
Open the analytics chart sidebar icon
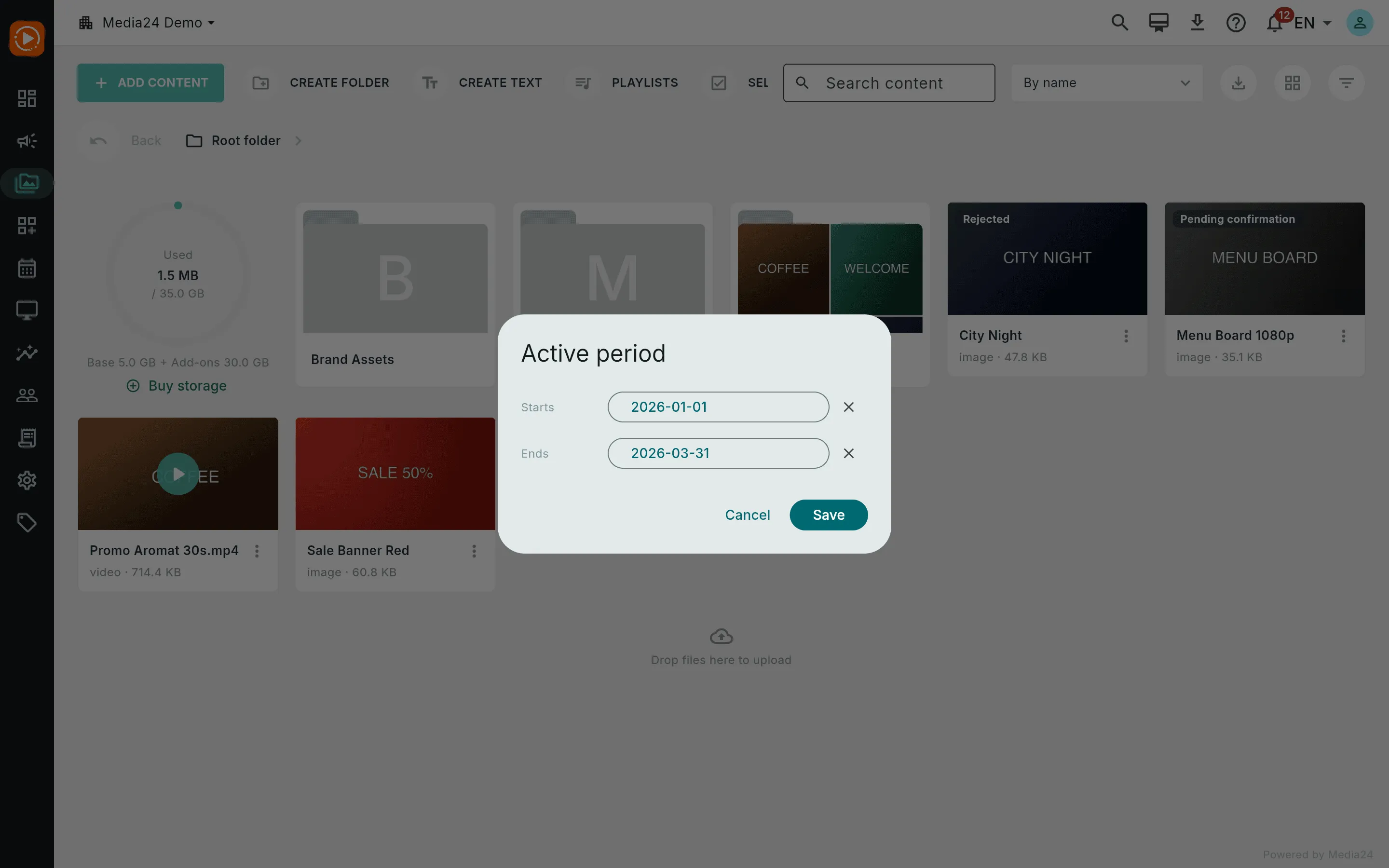(x=27, y=353)
